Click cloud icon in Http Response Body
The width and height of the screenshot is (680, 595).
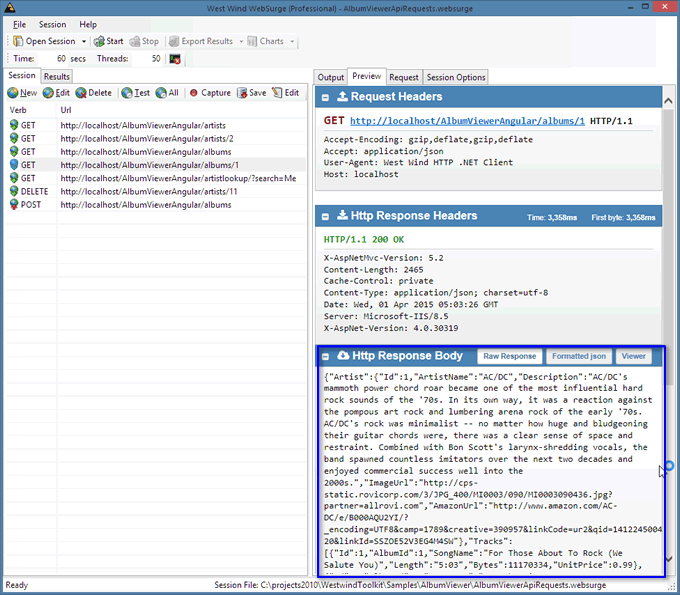[343, 356]
